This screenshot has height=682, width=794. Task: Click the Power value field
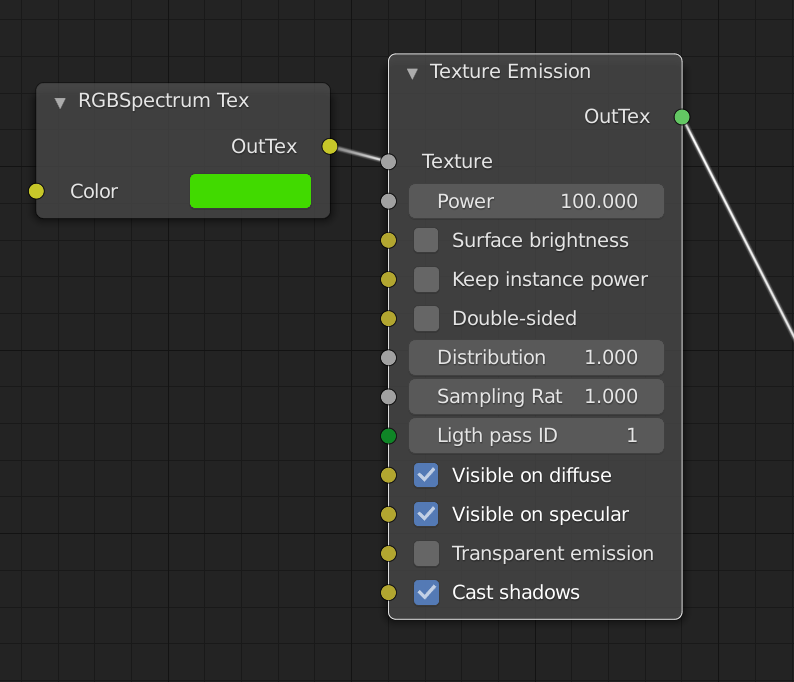(x=536, y=201)
